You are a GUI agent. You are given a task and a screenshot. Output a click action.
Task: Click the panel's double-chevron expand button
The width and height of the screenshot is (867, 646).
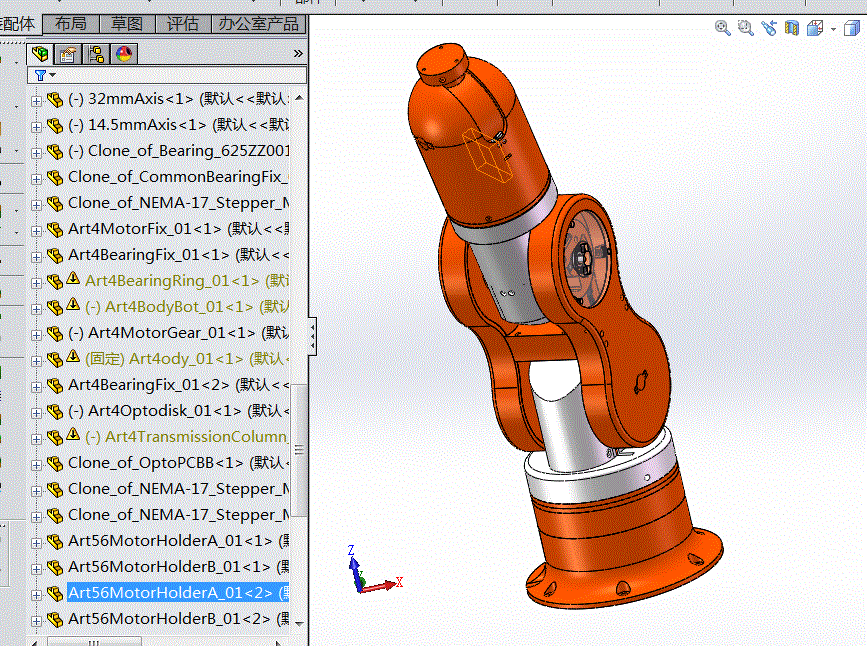point(298,53)
